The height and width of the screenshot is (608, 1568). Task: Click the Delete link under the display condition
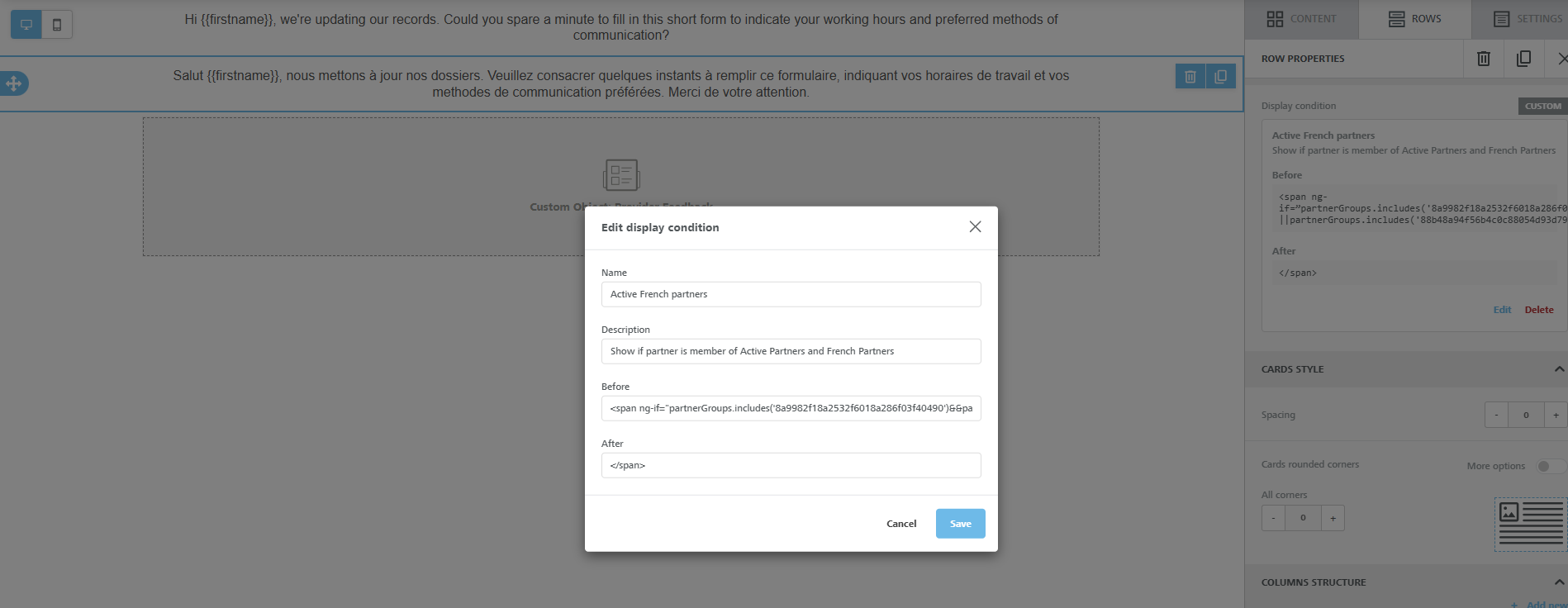(x=1539, y=309)
